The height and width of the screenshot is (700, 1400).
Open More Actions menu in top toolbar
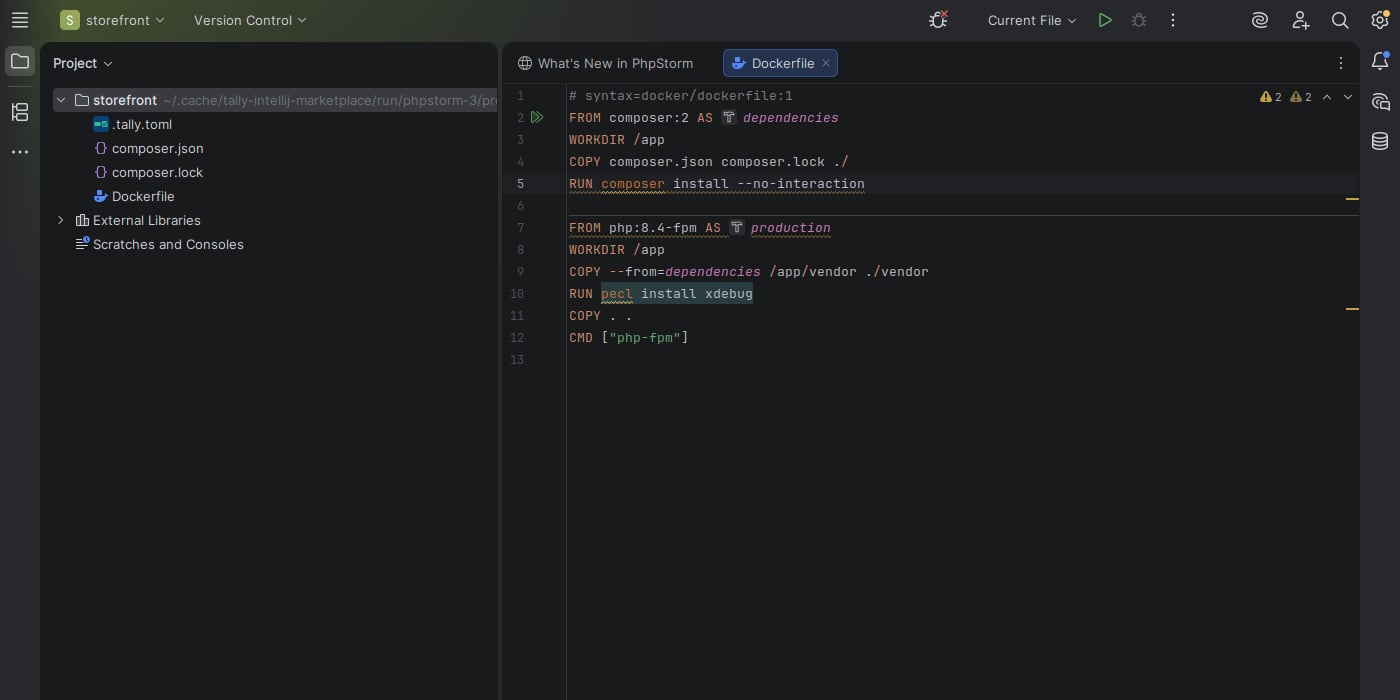coord(1173,20)
